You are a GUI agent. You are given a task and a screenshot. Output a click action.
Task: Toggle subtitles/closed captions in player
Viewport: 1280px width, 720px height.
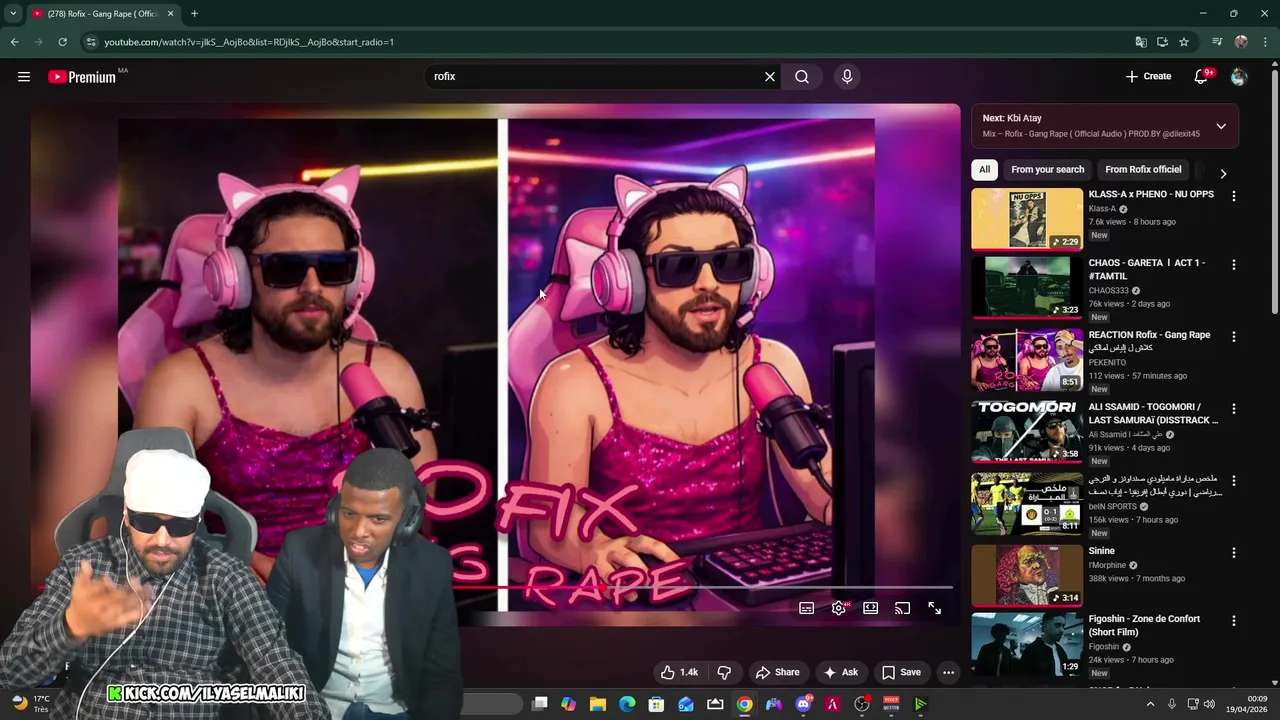(807, 608)
